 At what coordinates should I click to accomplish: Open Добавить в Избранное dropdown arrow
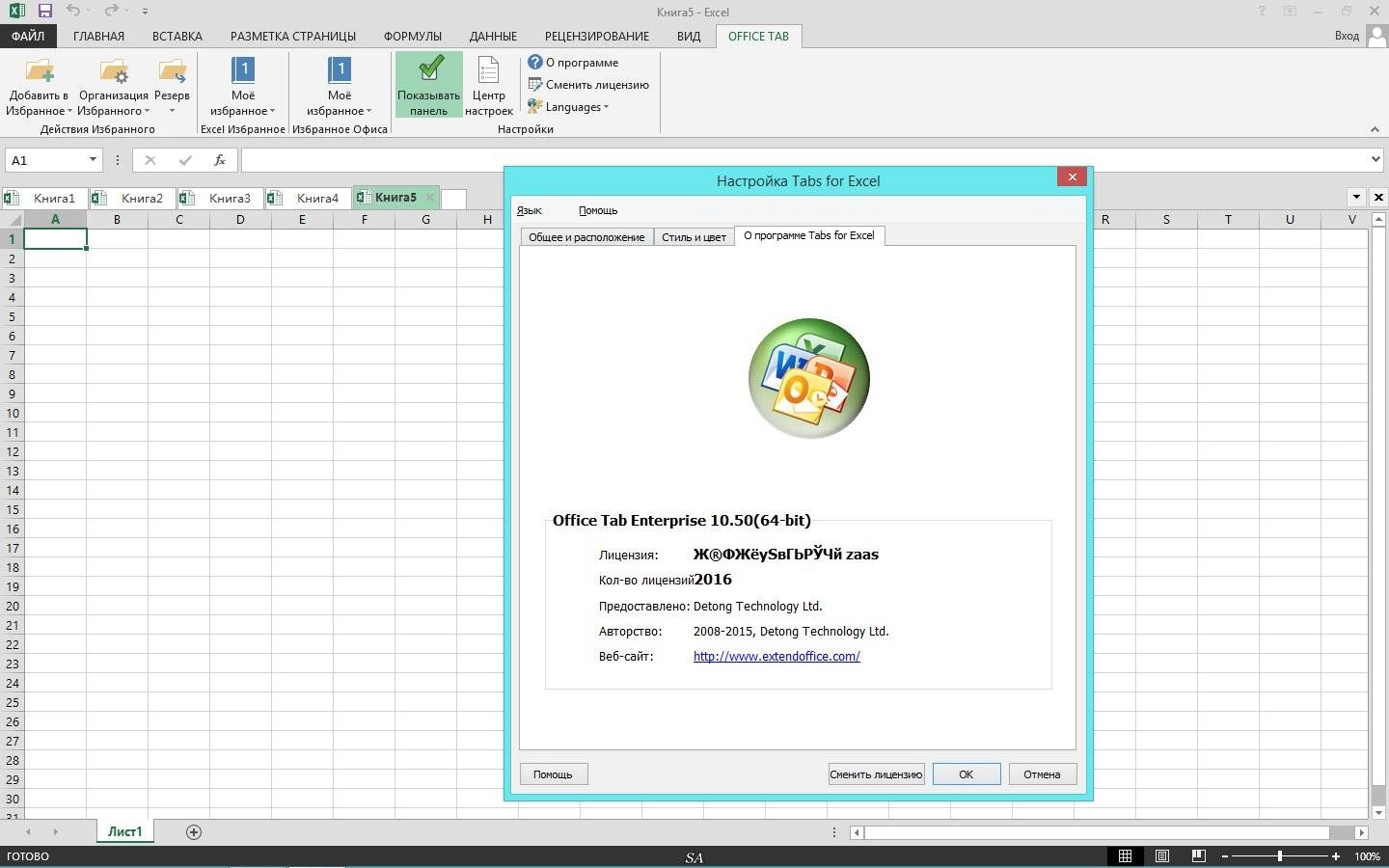pos(70,111)
